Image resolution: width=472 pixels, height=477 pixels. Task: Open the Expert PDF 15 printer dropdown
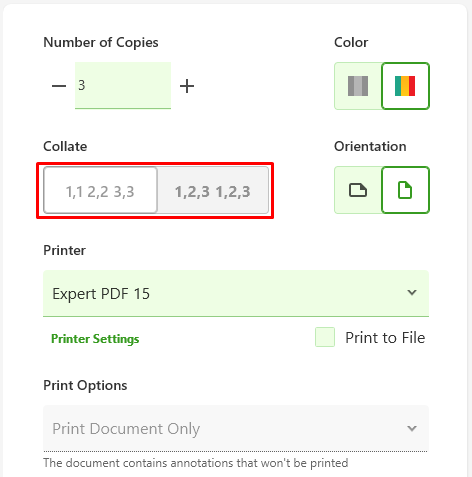236,293
